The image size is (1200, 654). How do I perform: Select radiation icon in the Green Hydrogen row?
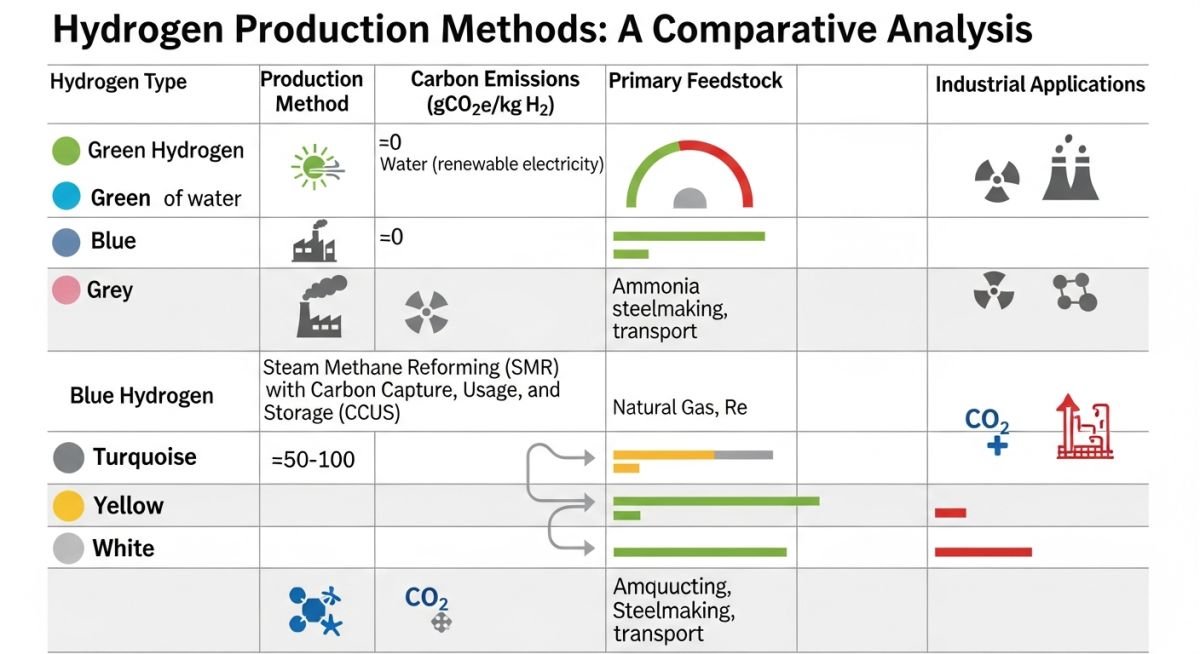point(997,181)
